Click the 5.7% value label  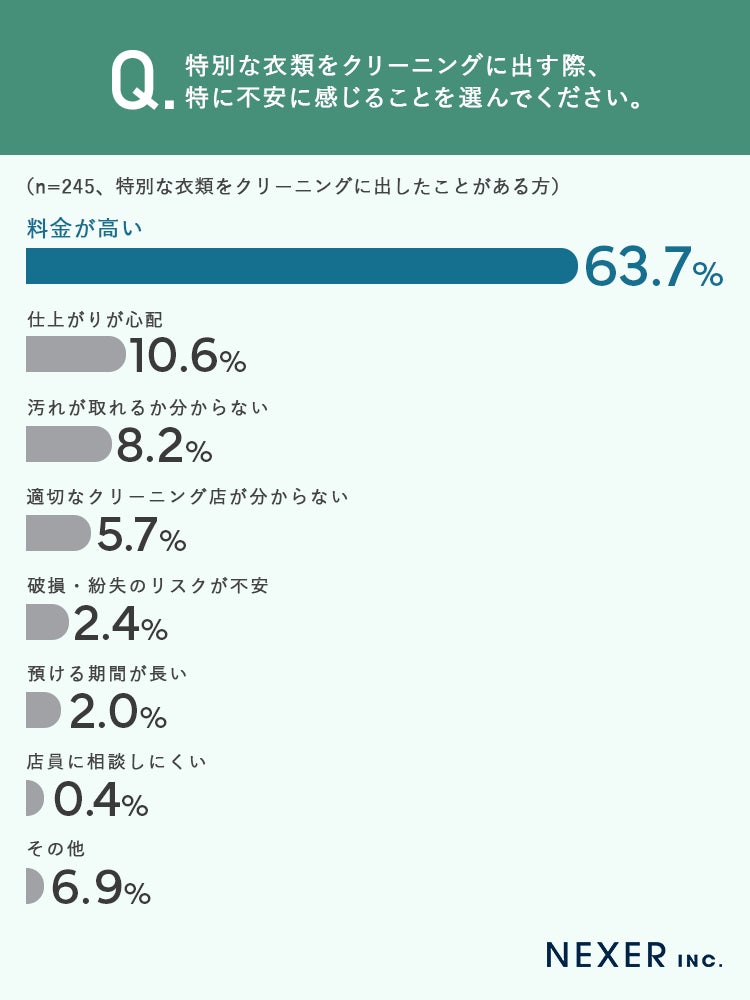(x=141, y=535)
